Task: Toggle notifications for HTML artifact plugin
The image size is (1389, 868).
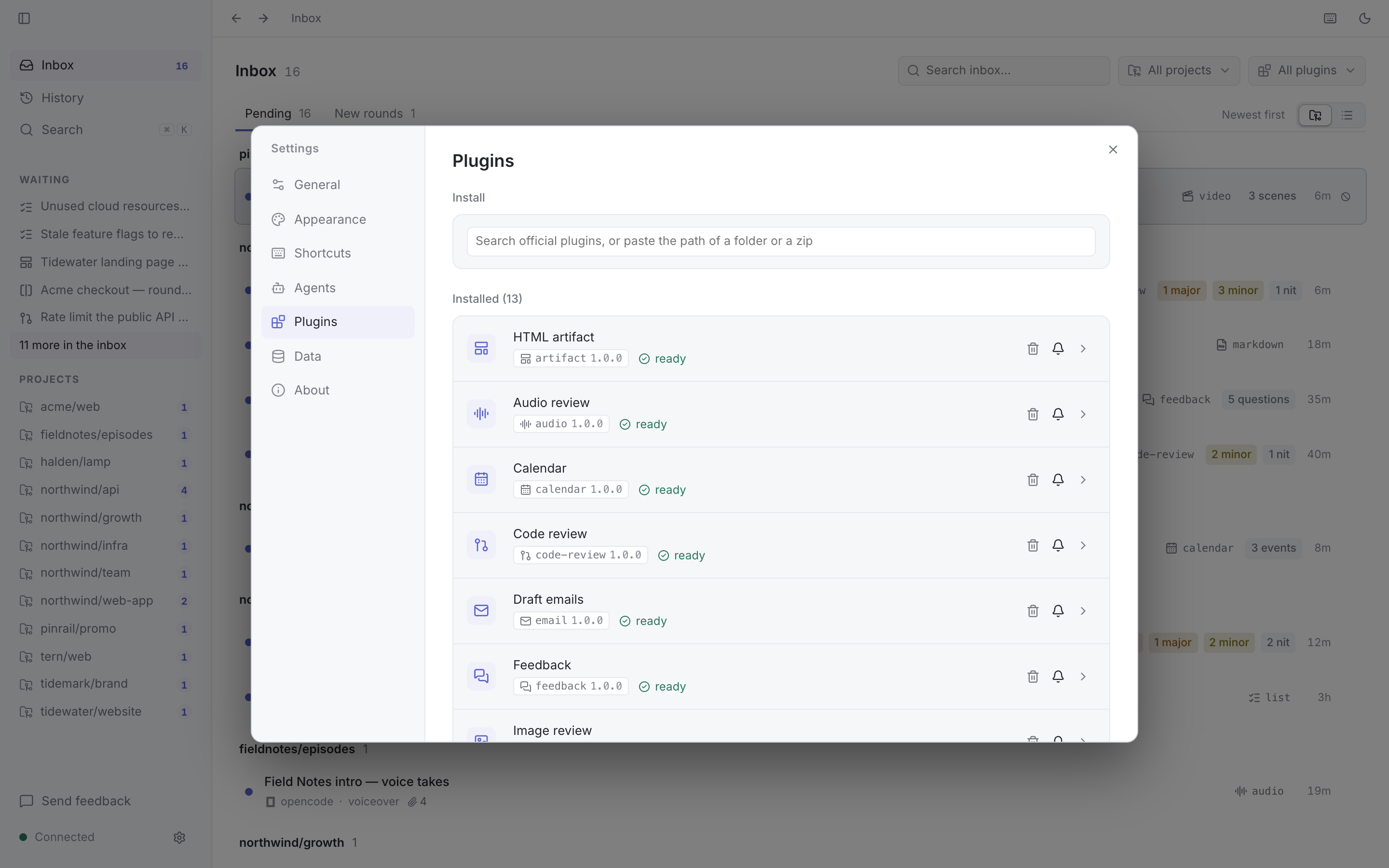Action: point(1058,349)
